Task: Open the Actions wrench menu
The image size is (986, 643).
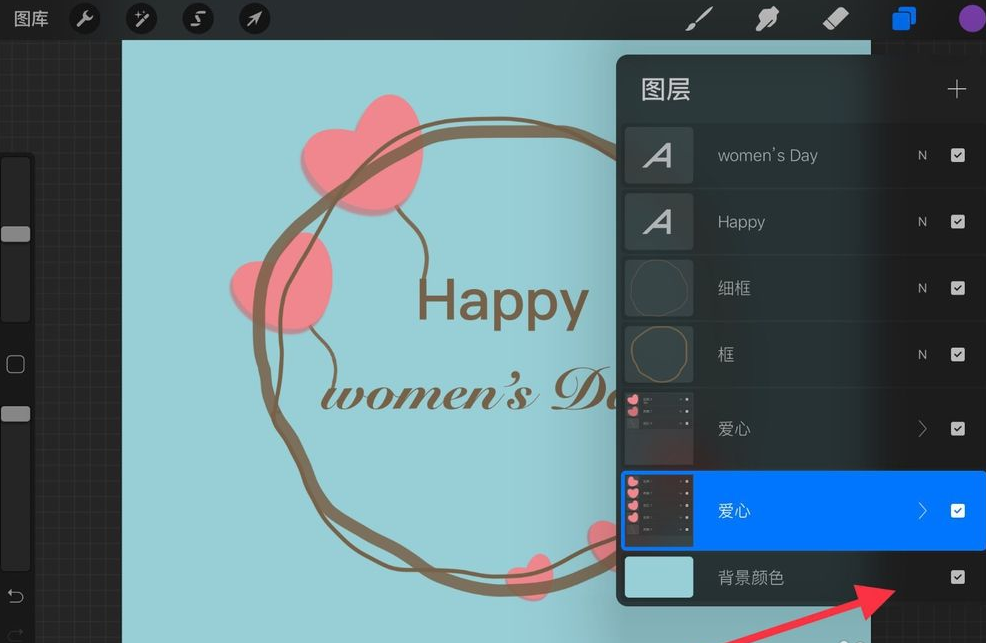Action: (85, 18)
